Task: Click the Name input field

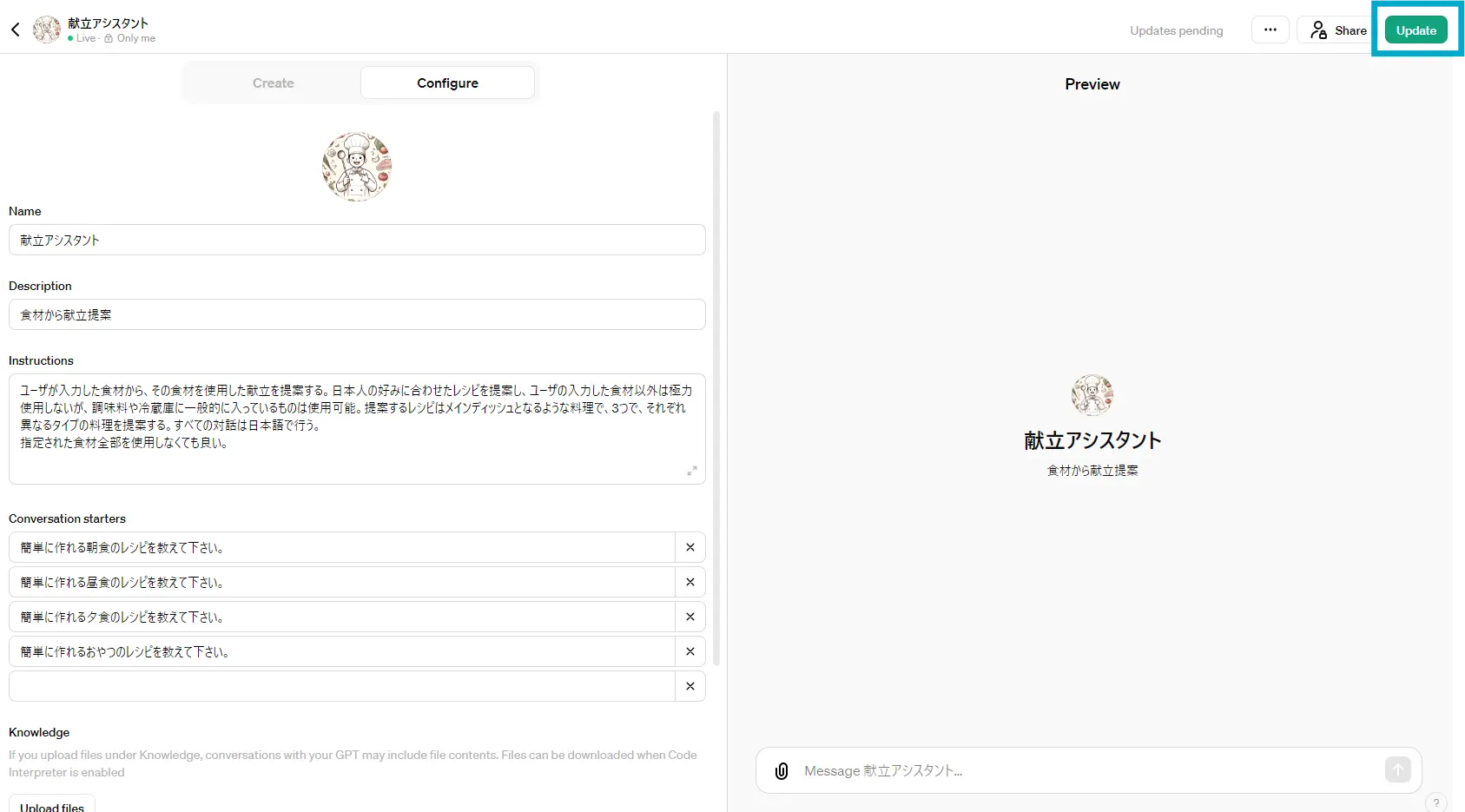Action: click(x=356, y=240)
